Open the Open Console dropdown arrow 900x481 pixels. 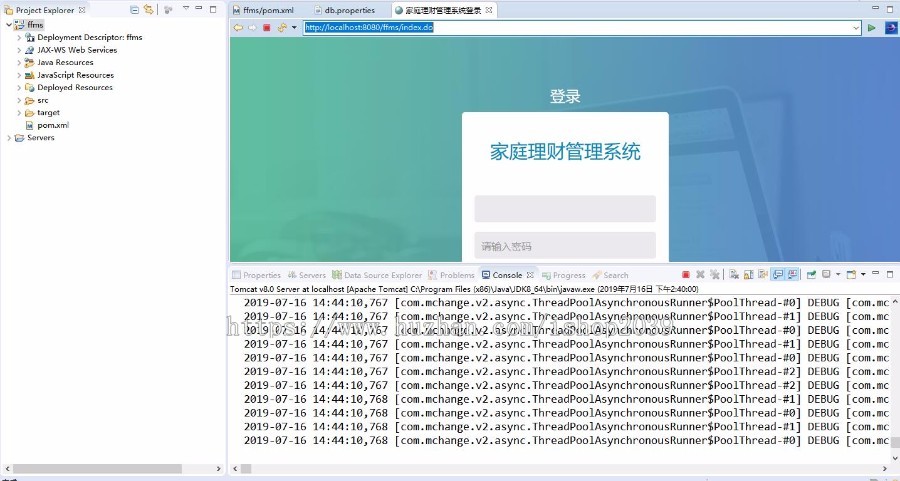[863, 274]
